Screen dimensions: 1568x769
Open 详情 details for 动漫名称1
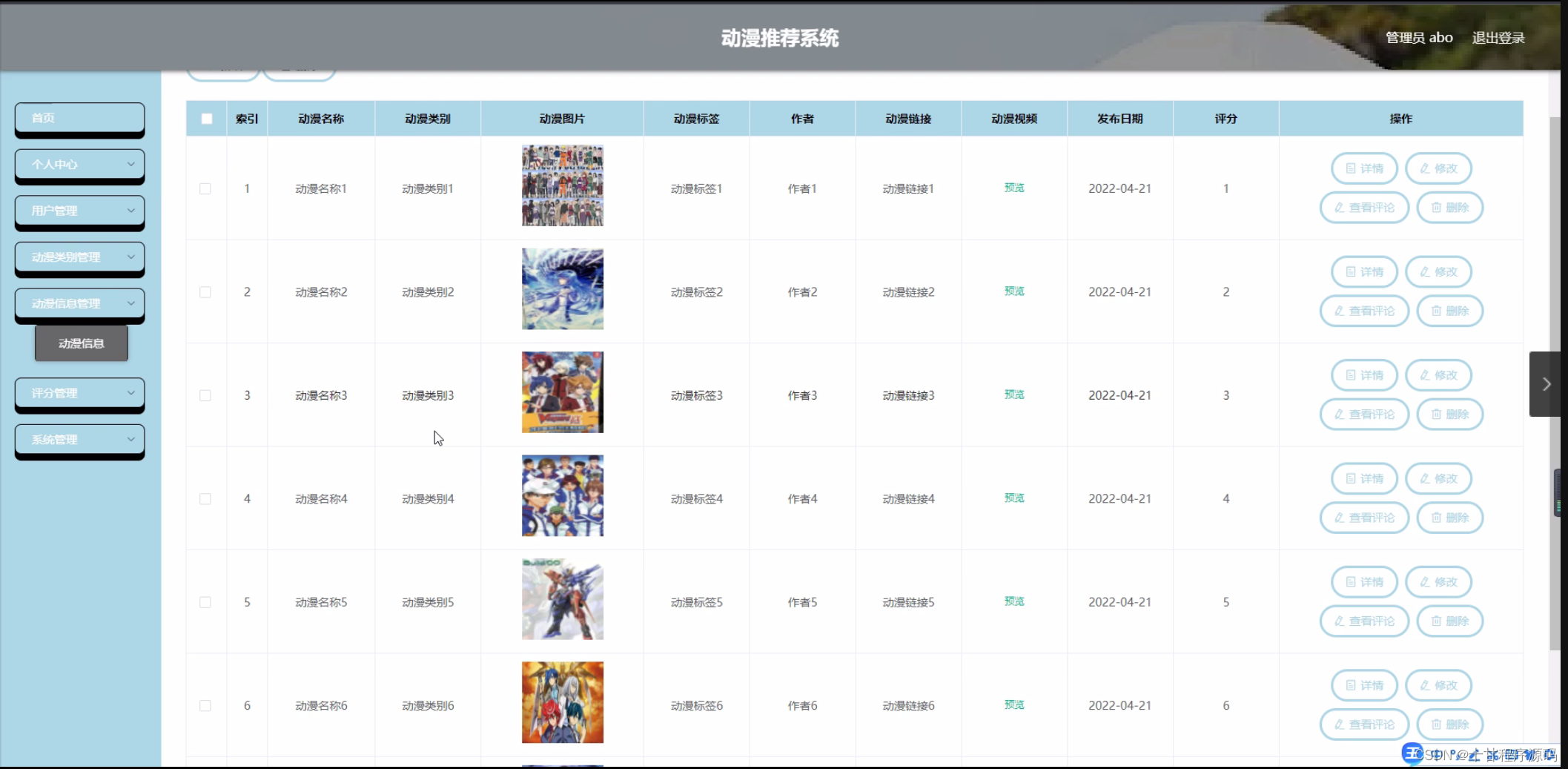click(x=1364, y=168)
